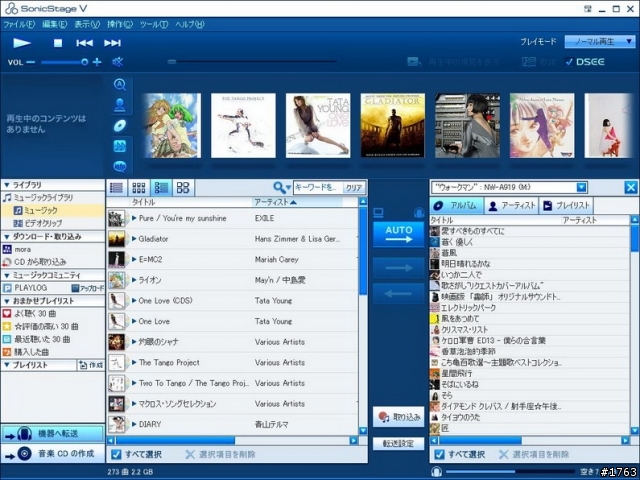Viewport: 640px width, 480px height.
Task: Collapse the おまかせプレイリスト section
Action: [x=6, y=301]
